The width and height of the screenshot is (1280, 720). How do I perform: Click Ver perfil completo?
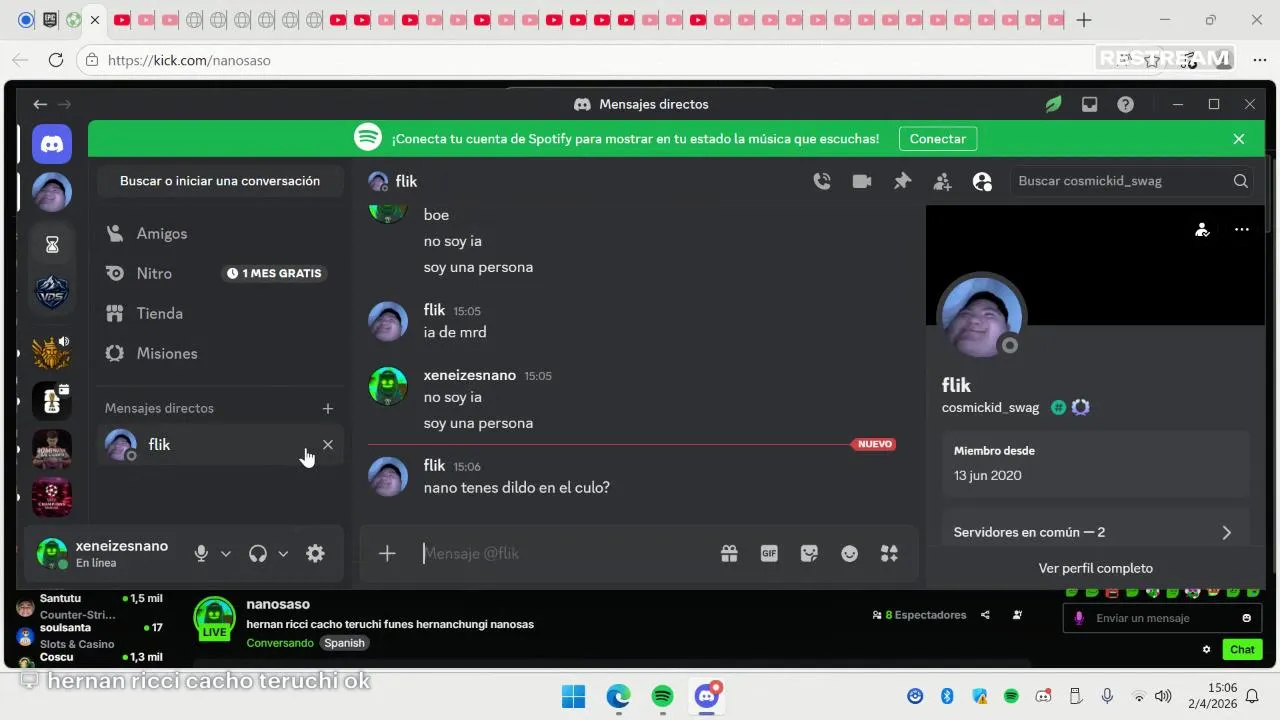tap(1096, 568)
